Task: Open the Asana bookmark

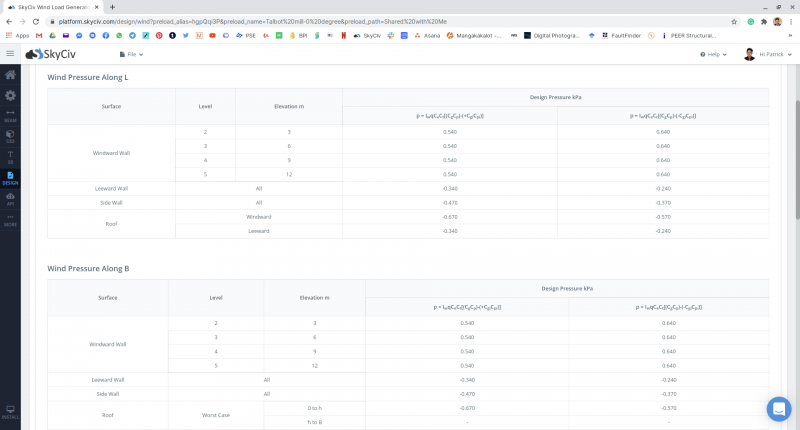Action: (425, 35)
